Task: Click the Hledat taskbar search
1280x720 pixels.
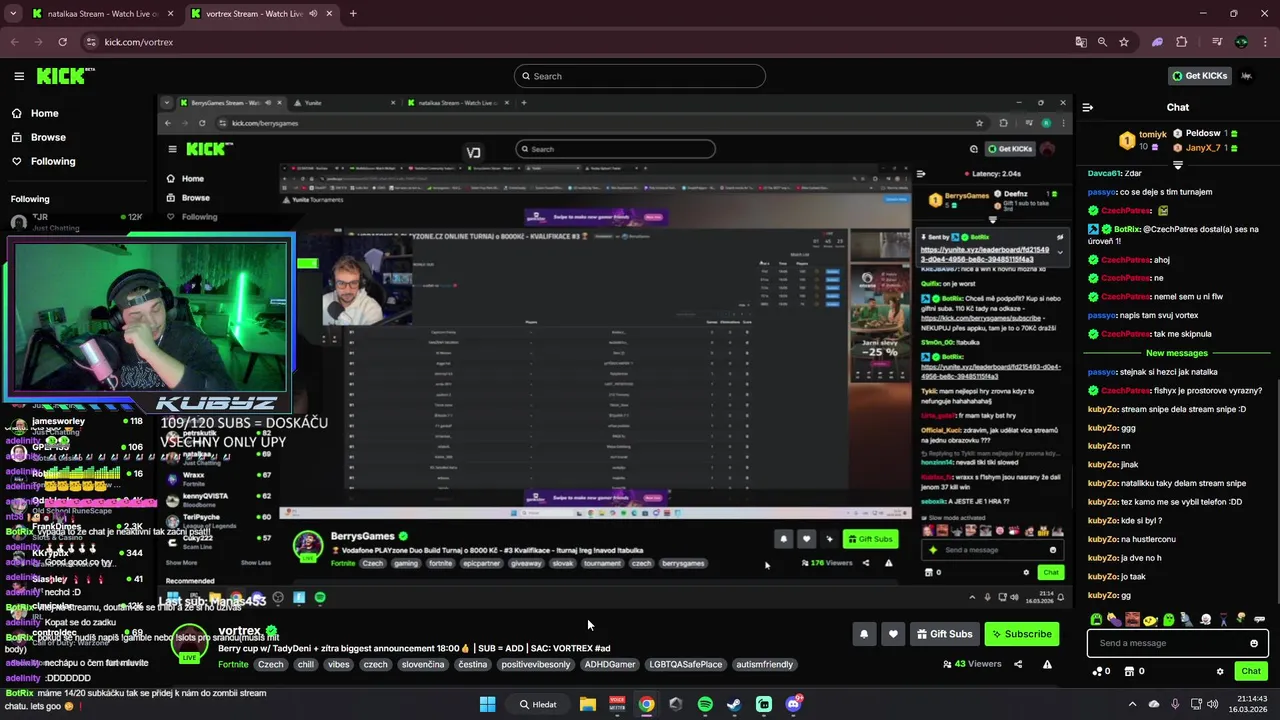Action: pyautogui.click(x=537, y=704)
